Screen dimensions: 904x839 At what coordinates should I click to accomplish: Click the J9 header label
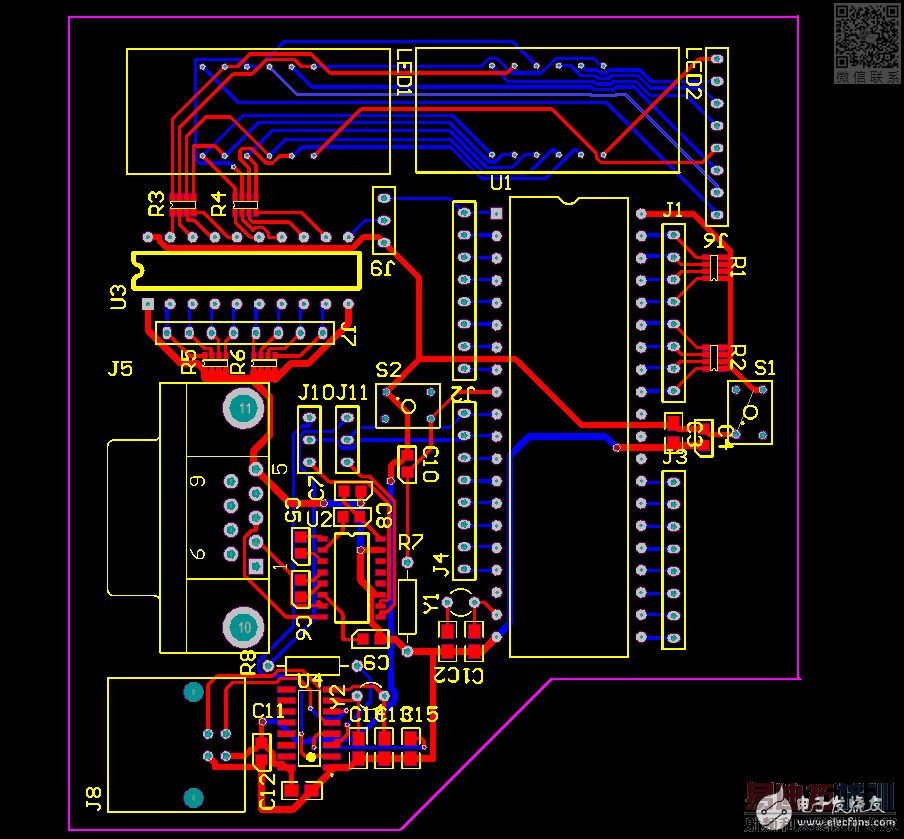click(382, 268)
